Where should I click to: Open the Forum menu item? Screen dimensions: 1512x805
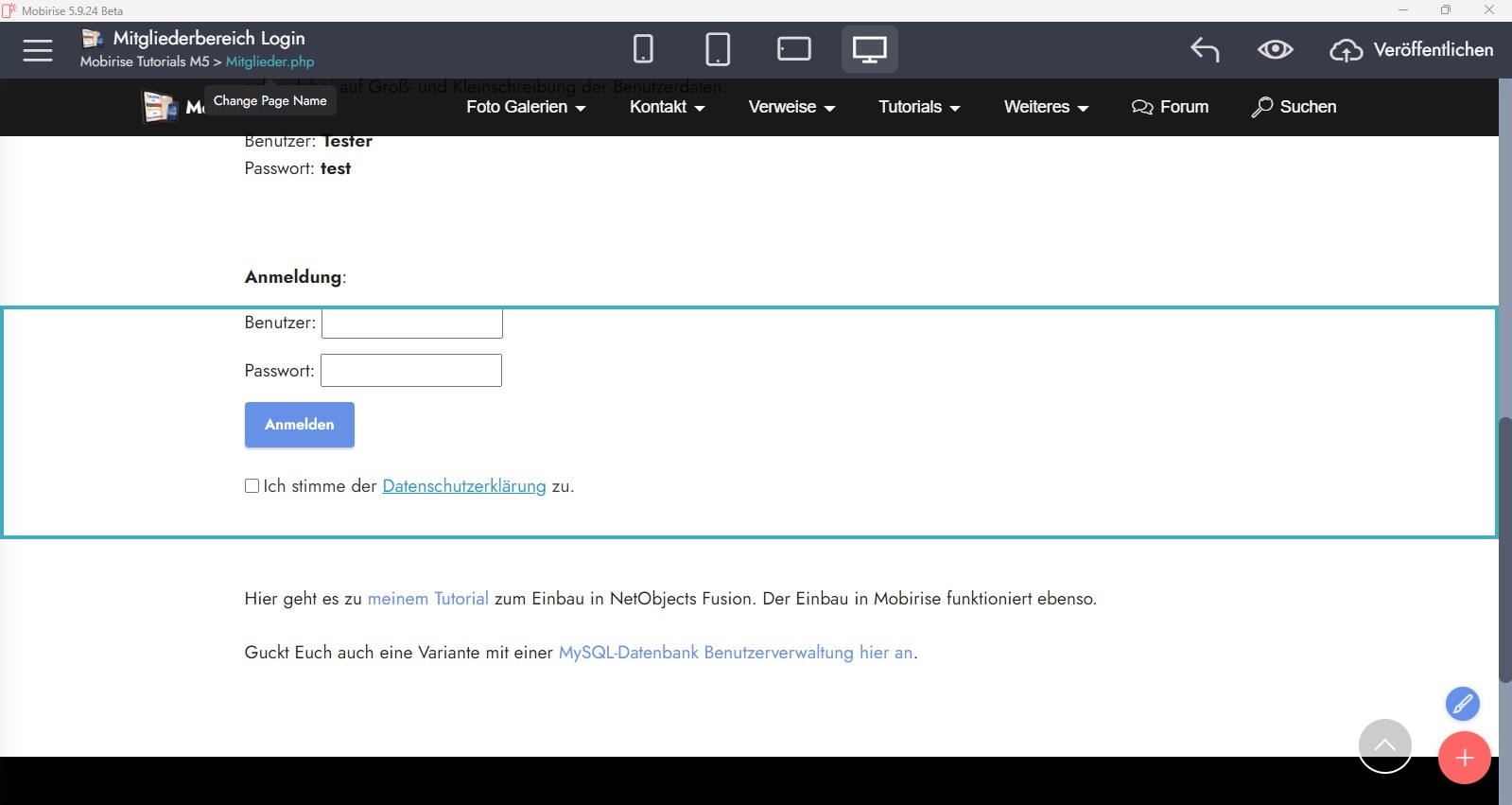coord(1170,107)
